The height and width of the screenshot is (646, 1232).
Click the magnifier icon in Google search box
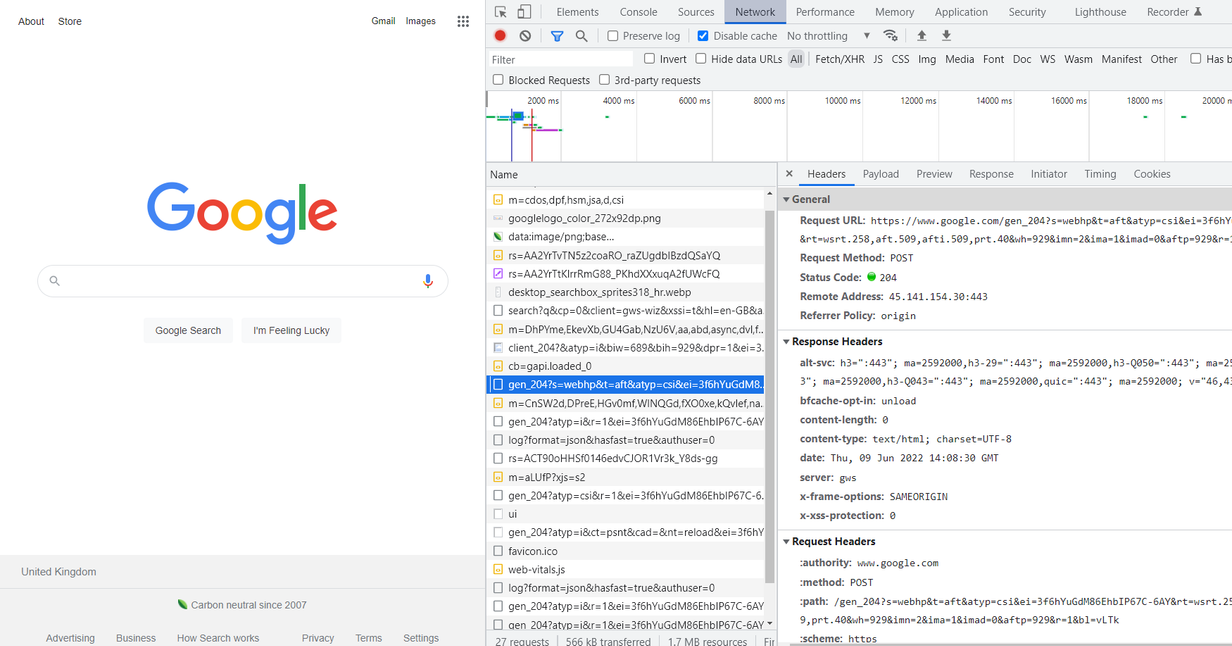(x=55, y=281)
